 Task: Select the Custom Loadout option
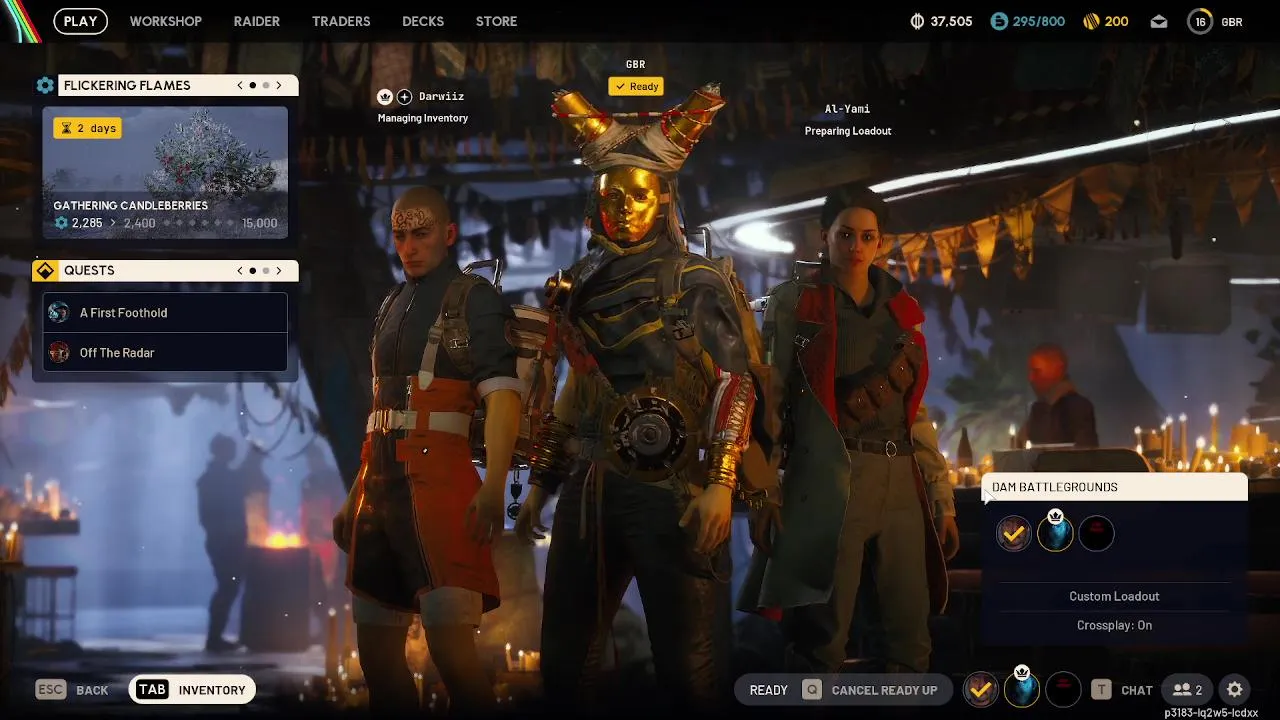[x=1114, y=596]
